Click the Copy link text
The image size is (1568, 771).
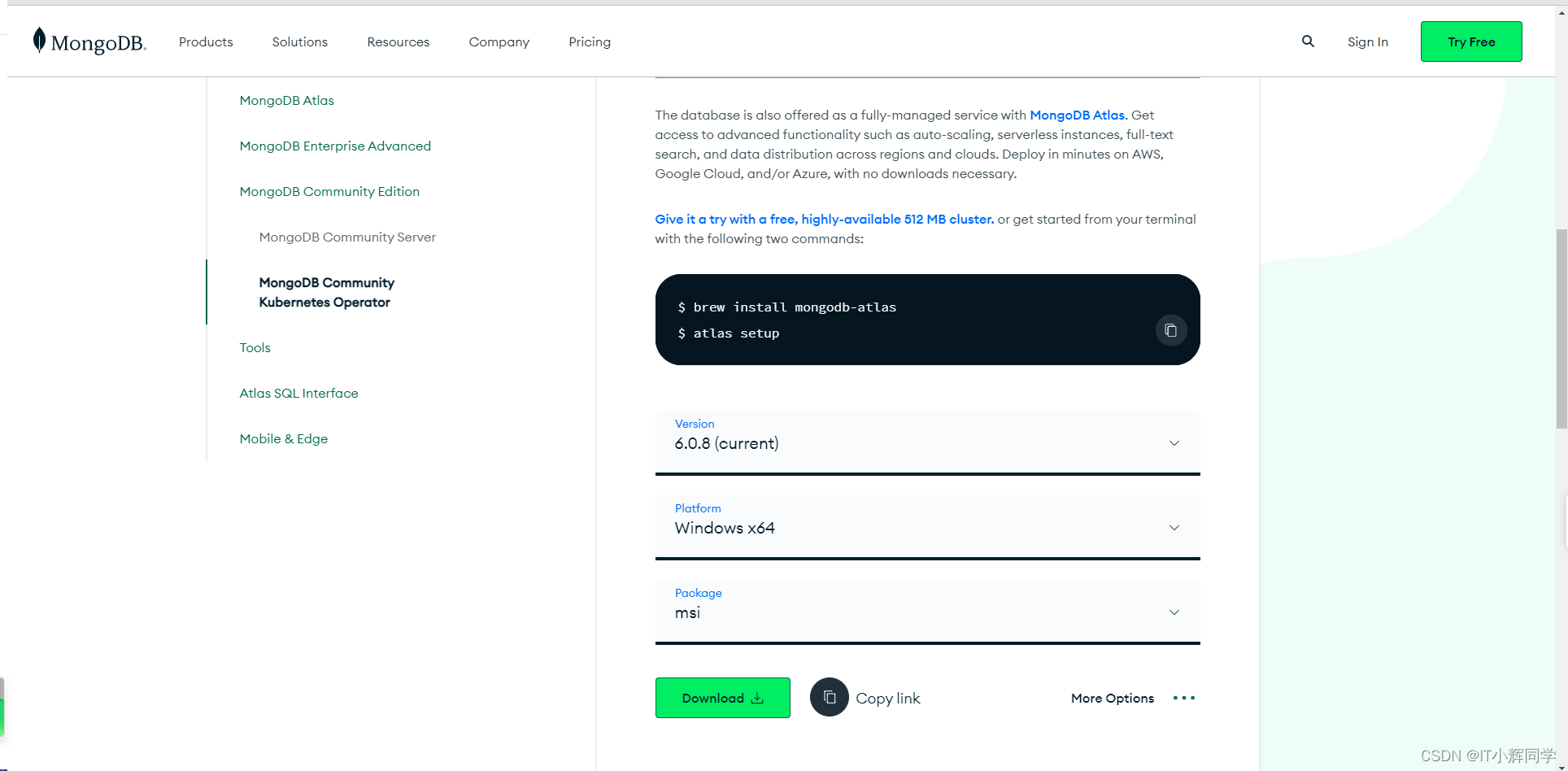(x=888, y=699)
